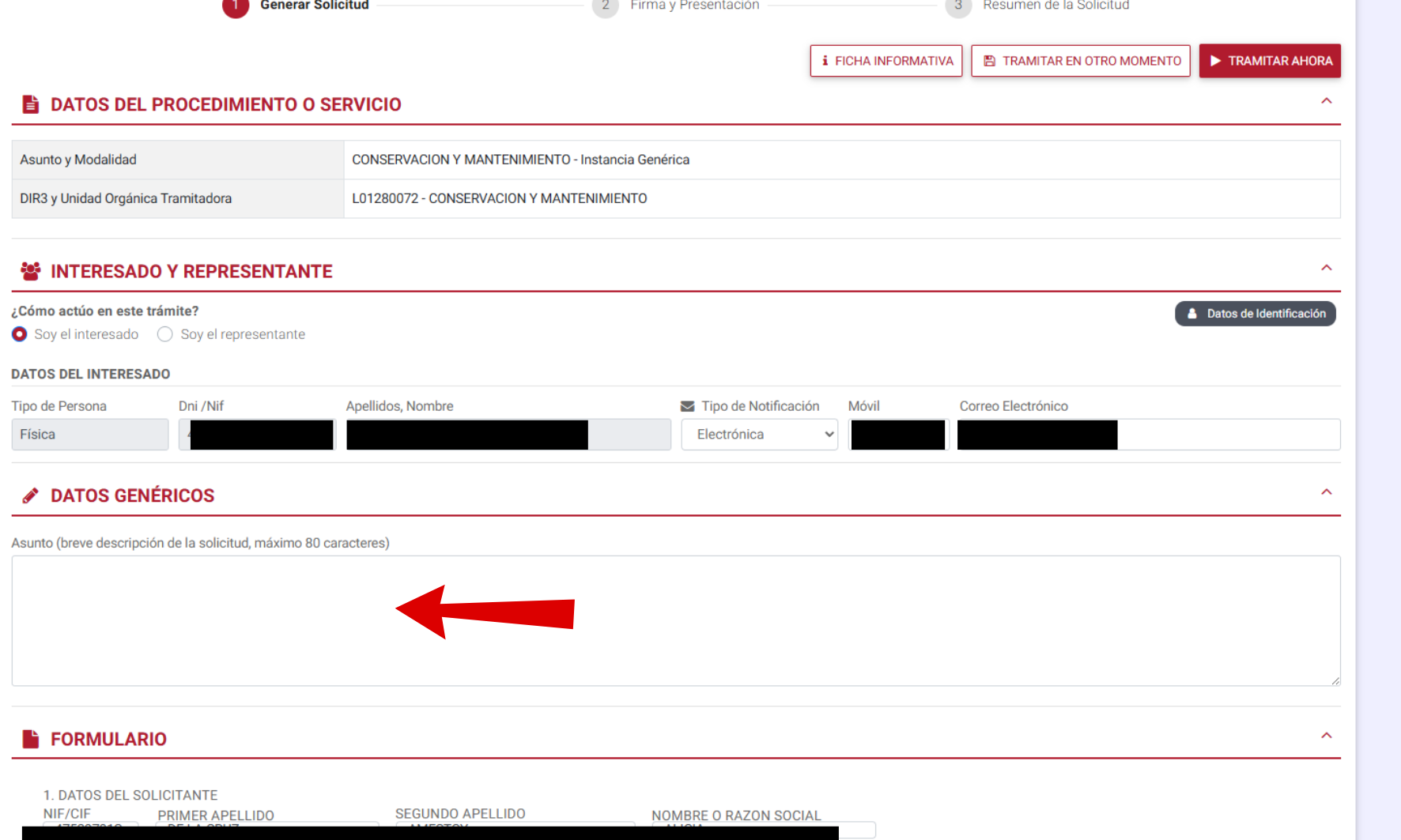
Task: Collapse the Interesado y Representante section
Action: click(1326, 268)
